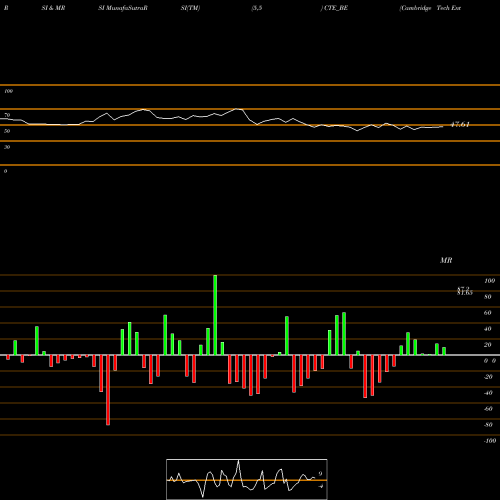Click the 70 level label on RSI axis
This screenshot has height=500, width=500.
tap(7, 115)
